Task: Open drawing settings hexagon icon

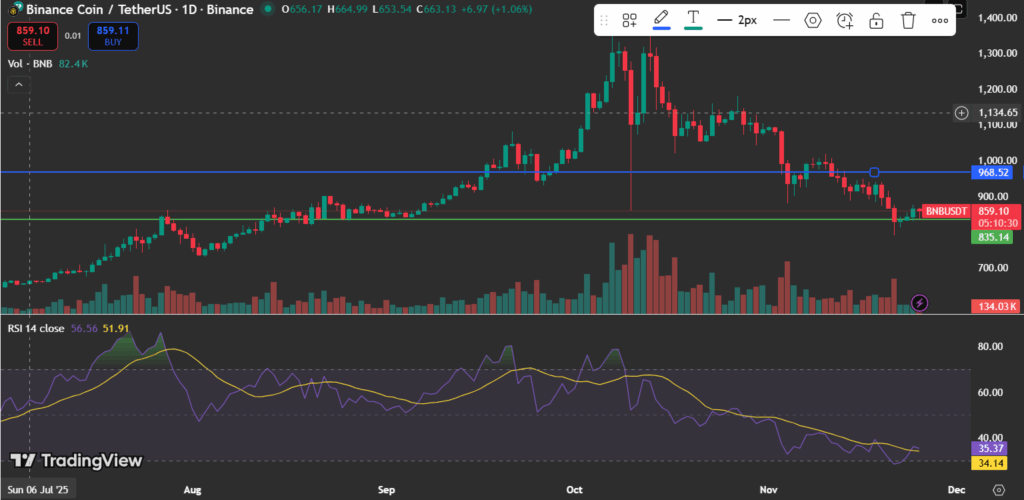Action: pos(812,20)
